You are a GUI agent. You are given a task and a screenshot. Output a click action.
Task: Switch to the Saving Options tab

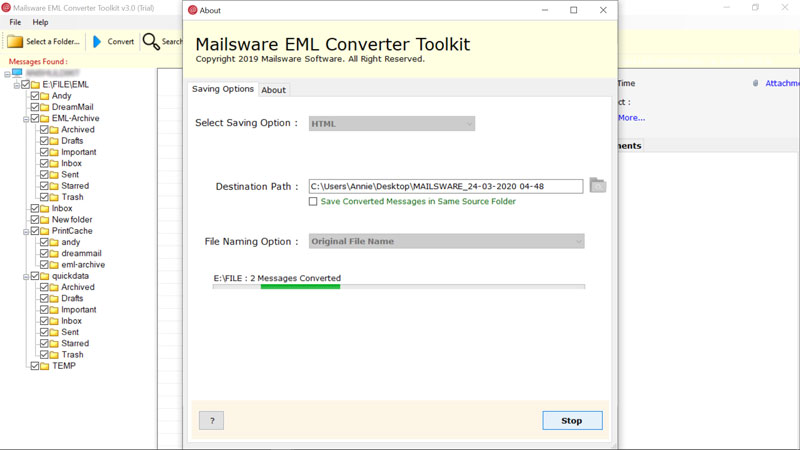[223, 89]
